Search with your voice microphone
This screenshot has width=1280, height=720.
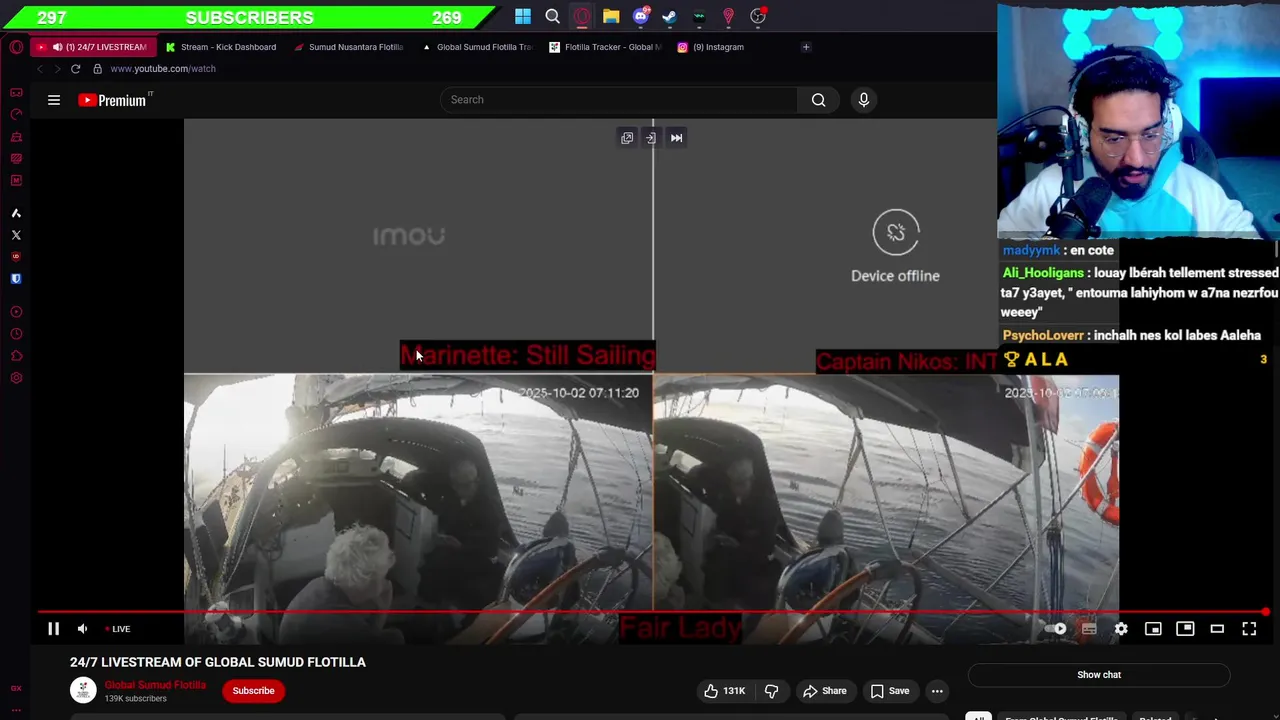tap(864, 100)
